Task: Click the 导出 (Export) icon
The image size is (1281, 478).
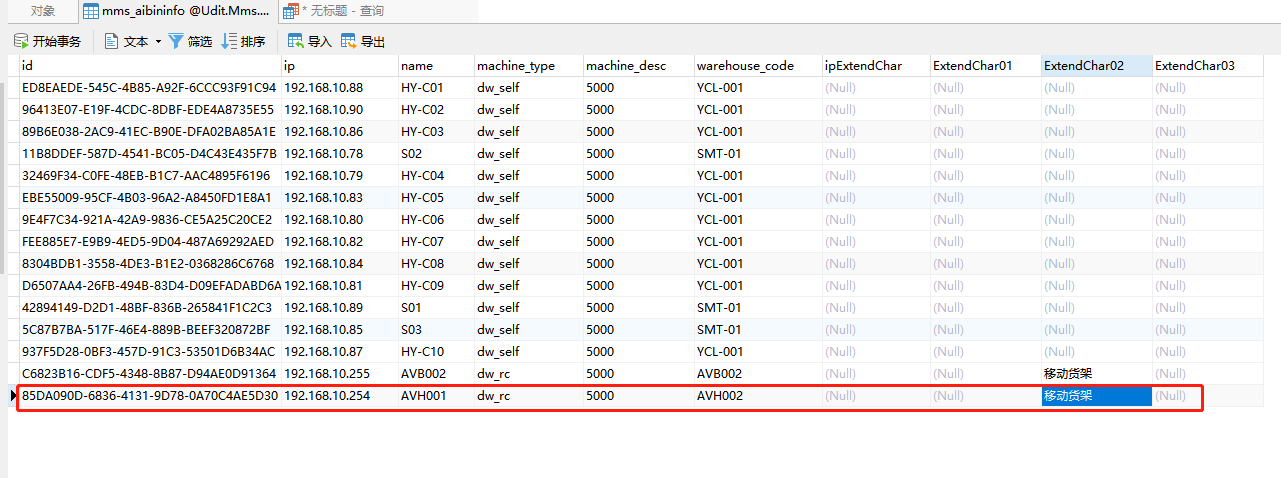Action: [x=349, y=41]
